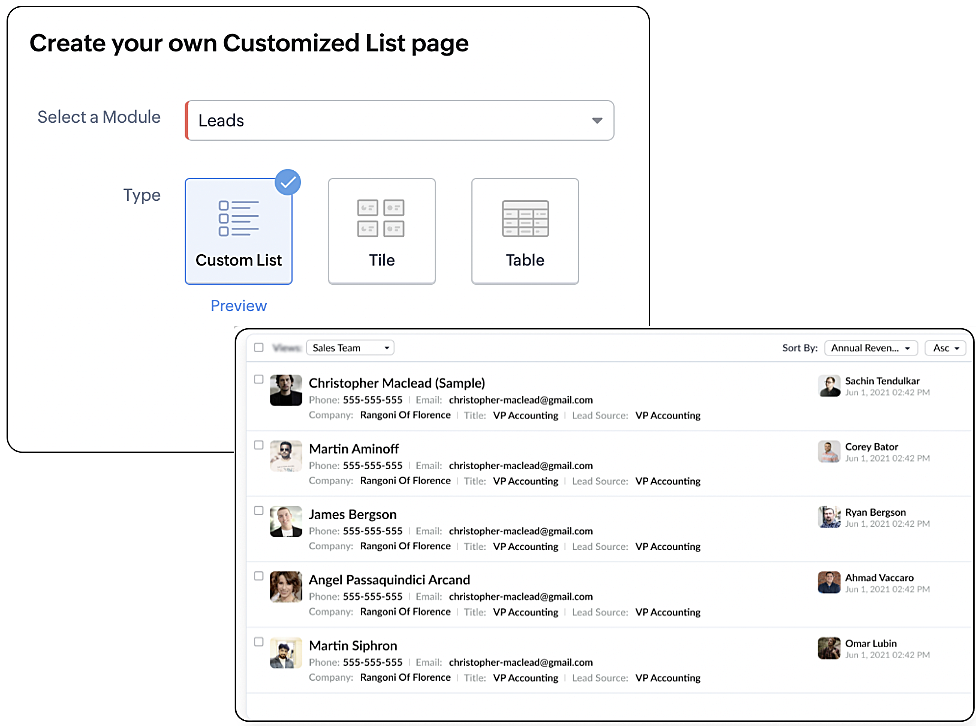The height and width of the screenshot is (728, 980).
Task: Click Corey Bator's owner avatar
Action: (829, 452)
